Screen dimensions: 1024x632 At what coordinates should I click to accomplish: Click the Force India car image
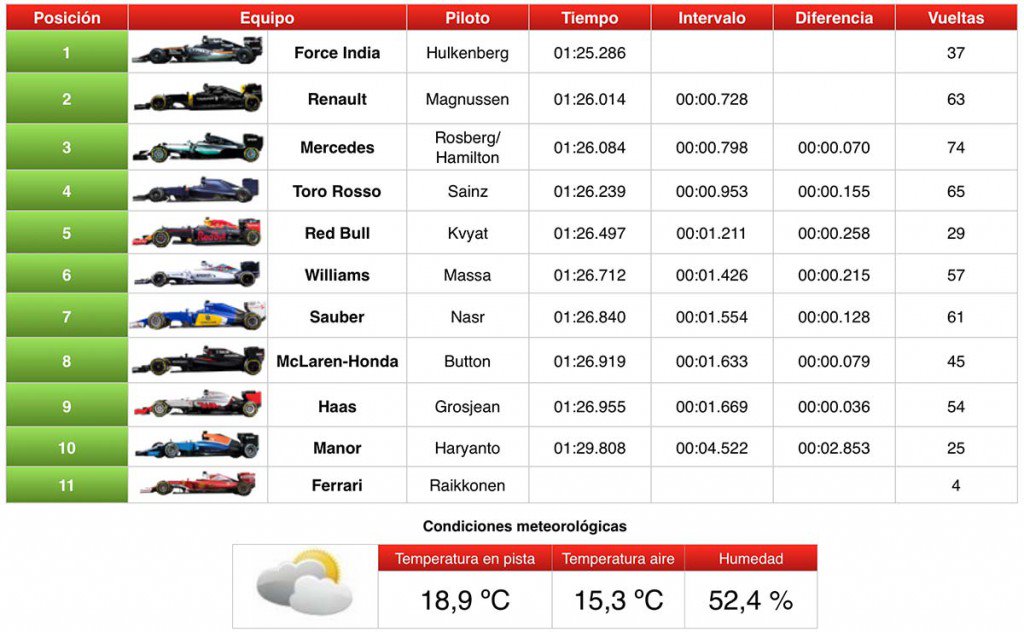click(197, 50)
